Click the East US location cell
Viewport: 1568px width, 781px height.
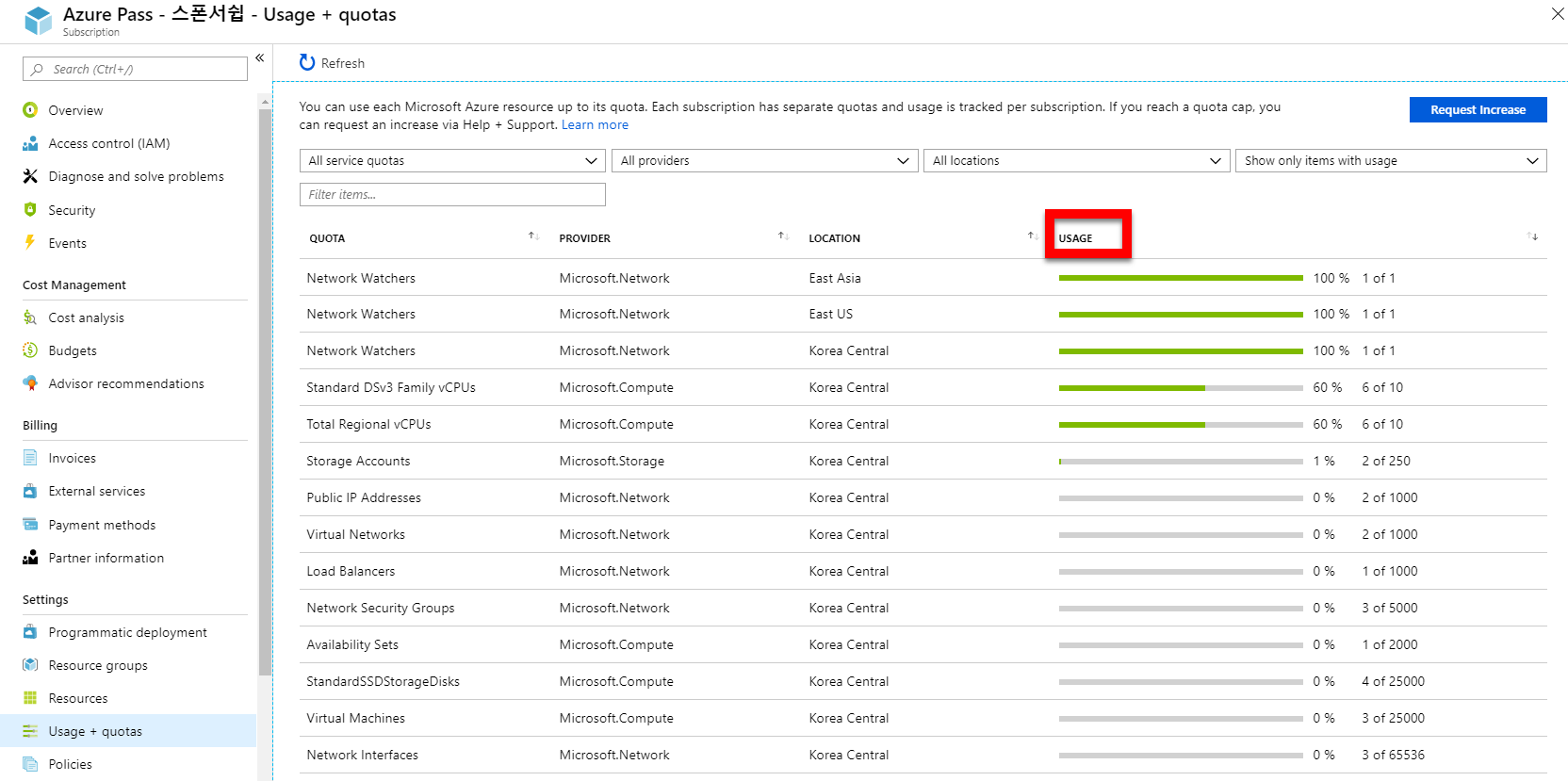click(x=830, y=314)
